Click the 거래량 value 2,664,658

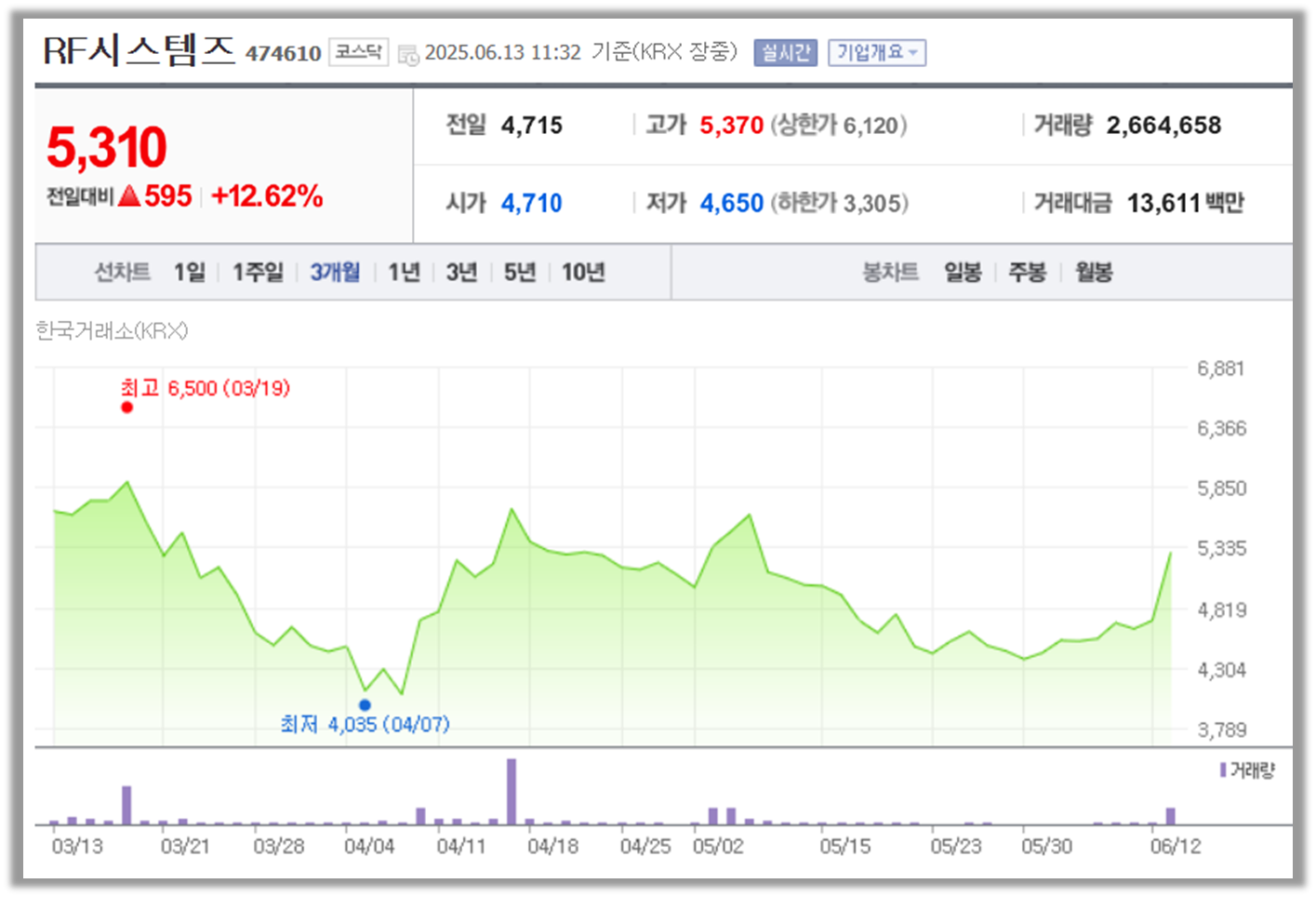(x=1163, y=125)
